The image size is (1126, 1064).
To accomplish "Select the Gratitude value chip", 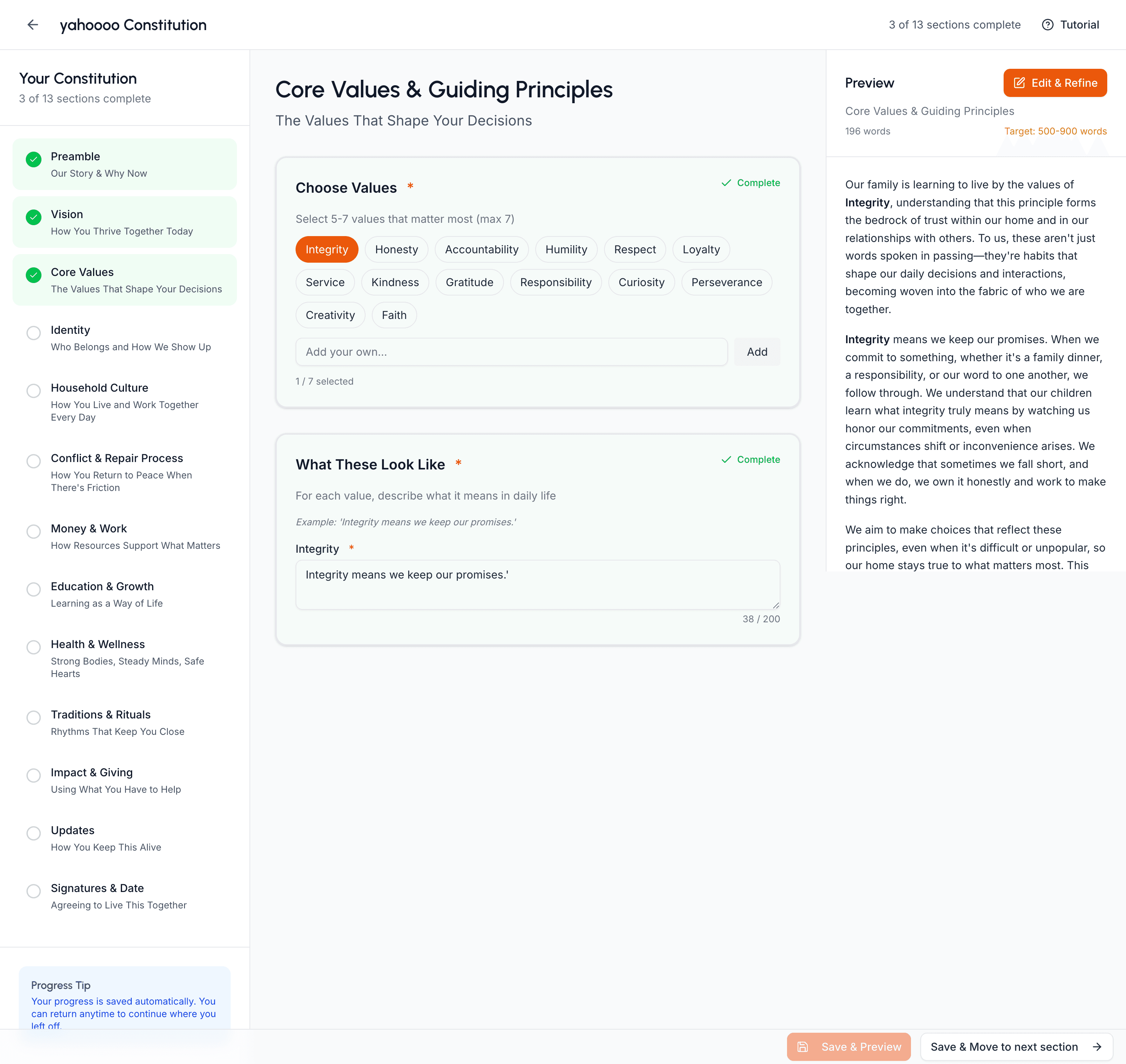I will tap(470, 282).
